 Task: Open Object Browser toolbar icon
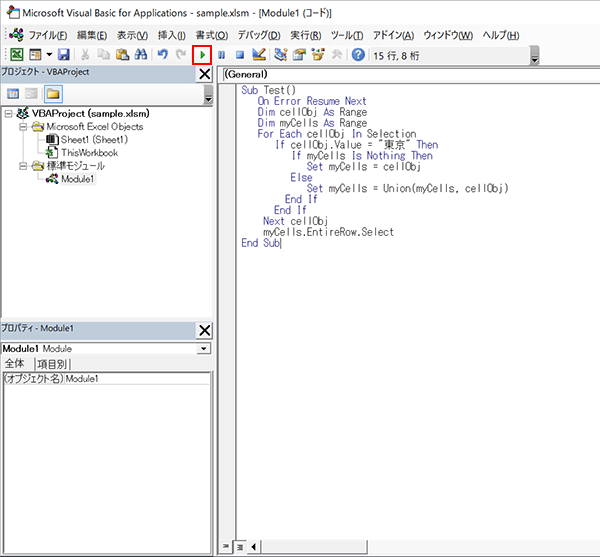tap(318, 55)
